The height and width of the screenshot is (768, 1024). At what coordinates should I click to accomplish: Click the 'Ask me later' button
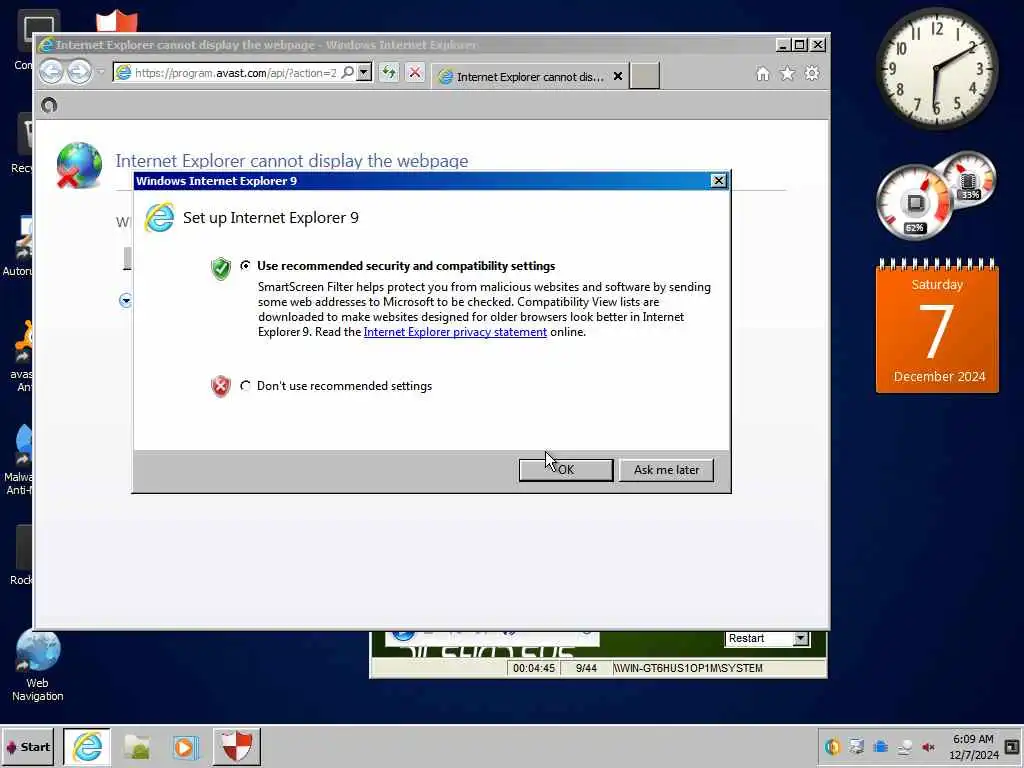point(666,470)
